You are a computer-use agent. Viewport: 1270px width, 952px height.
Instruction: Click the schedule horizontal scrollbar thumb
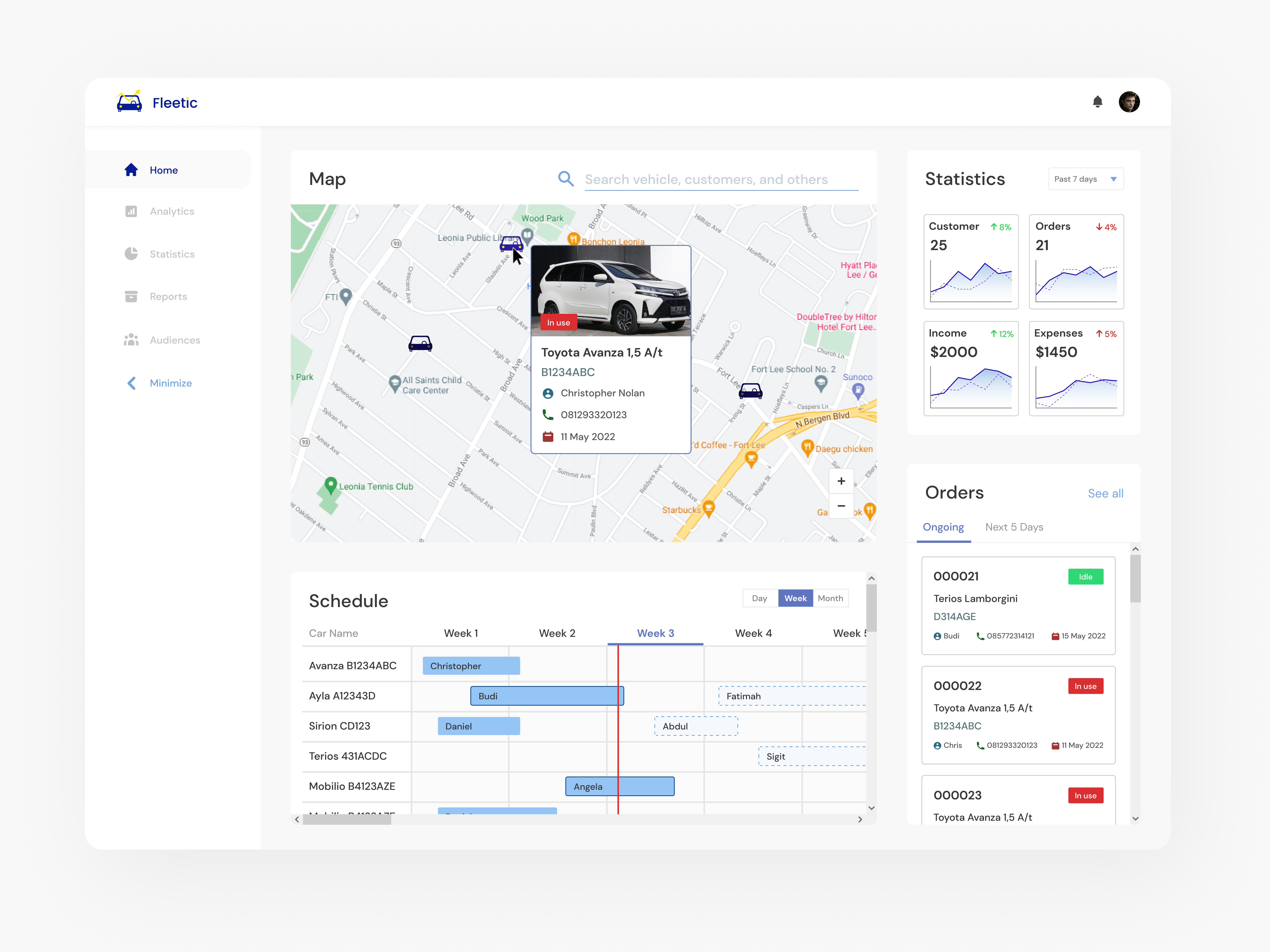pyautogui.click(x=347, y=820)
